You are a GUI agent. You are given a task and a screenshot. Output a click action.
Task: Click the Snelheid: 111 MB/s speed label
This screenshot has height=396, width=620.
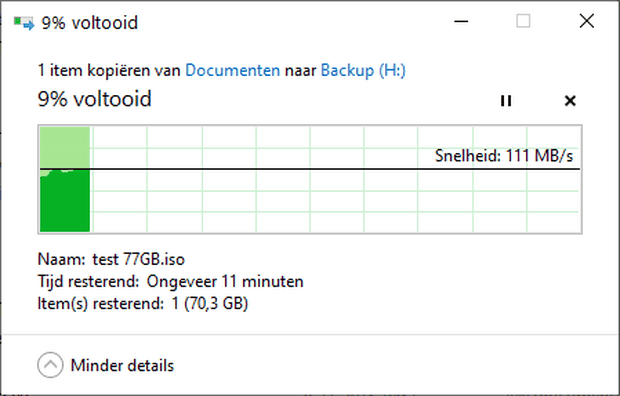coord(504,155)
